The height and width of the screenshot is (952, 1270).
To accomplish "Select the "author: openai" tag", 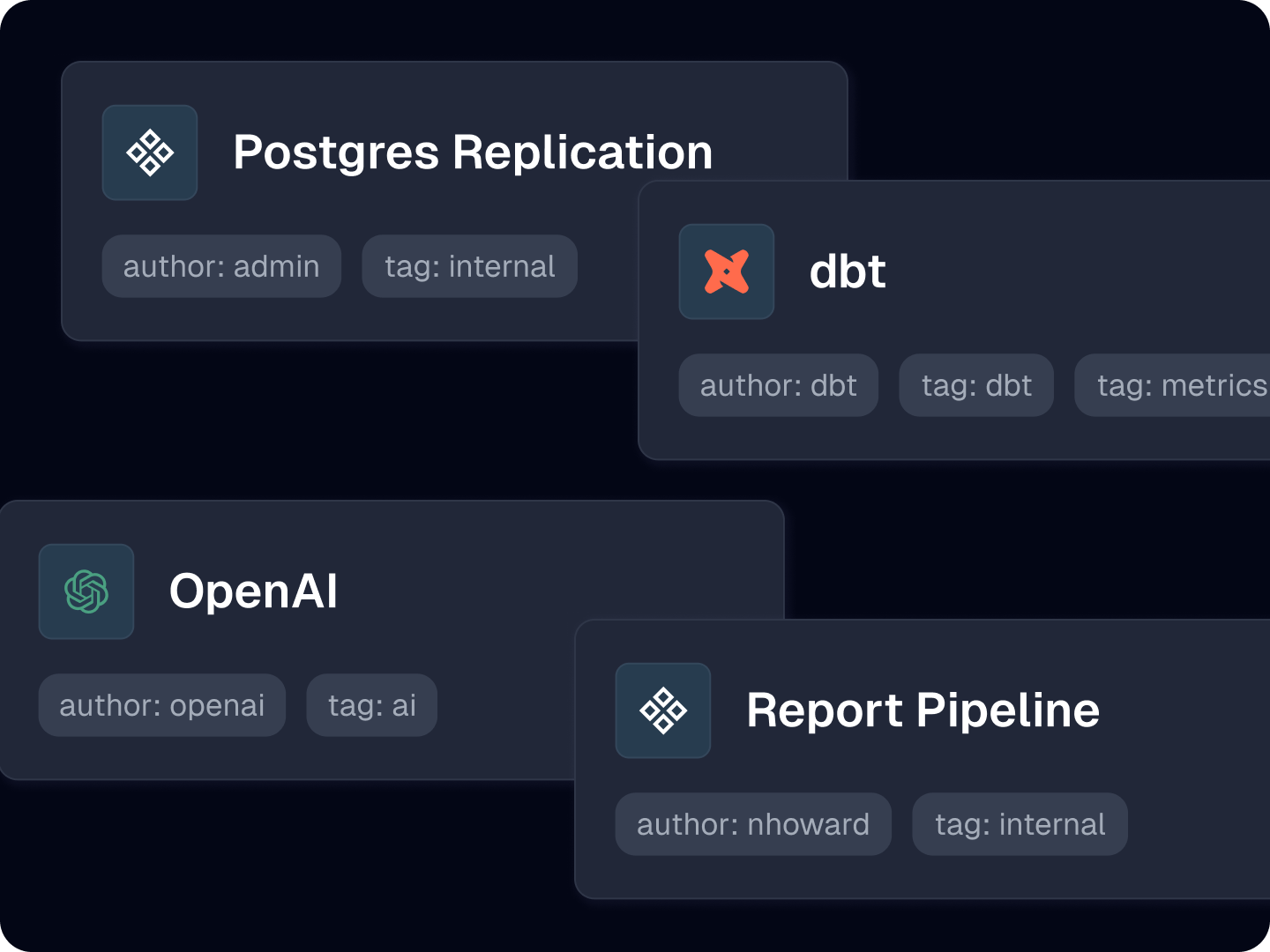I will pyautogui.click(x=162, y=705).
